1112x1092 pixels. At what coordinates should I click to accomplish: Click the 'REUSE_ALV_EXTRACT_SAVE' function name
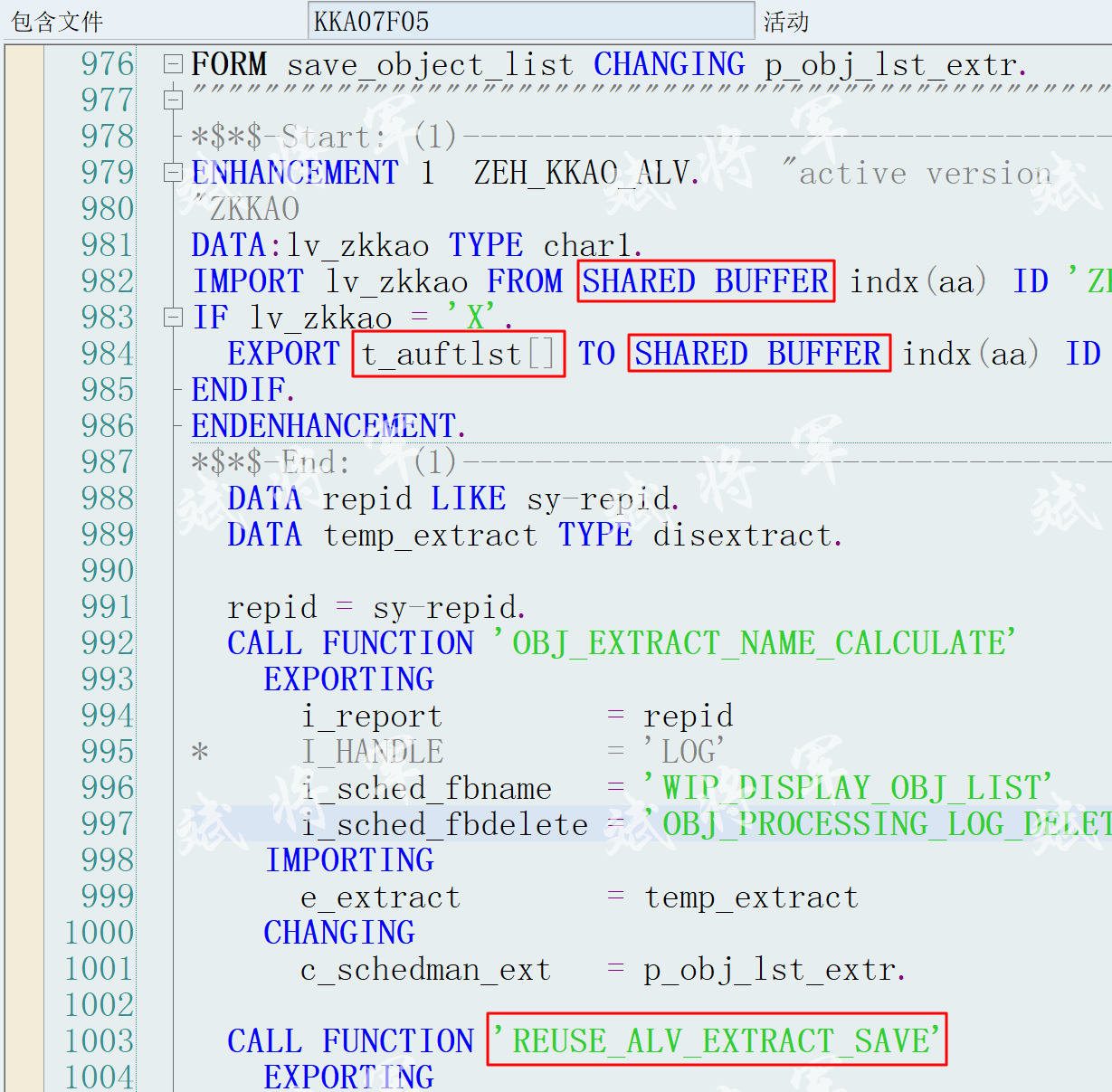[x=717, y=1040]
